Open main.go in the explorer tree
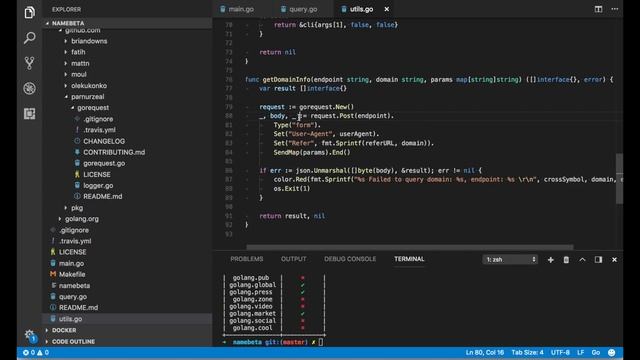Screen dimensions: 640x360 (x=71, y=264)
